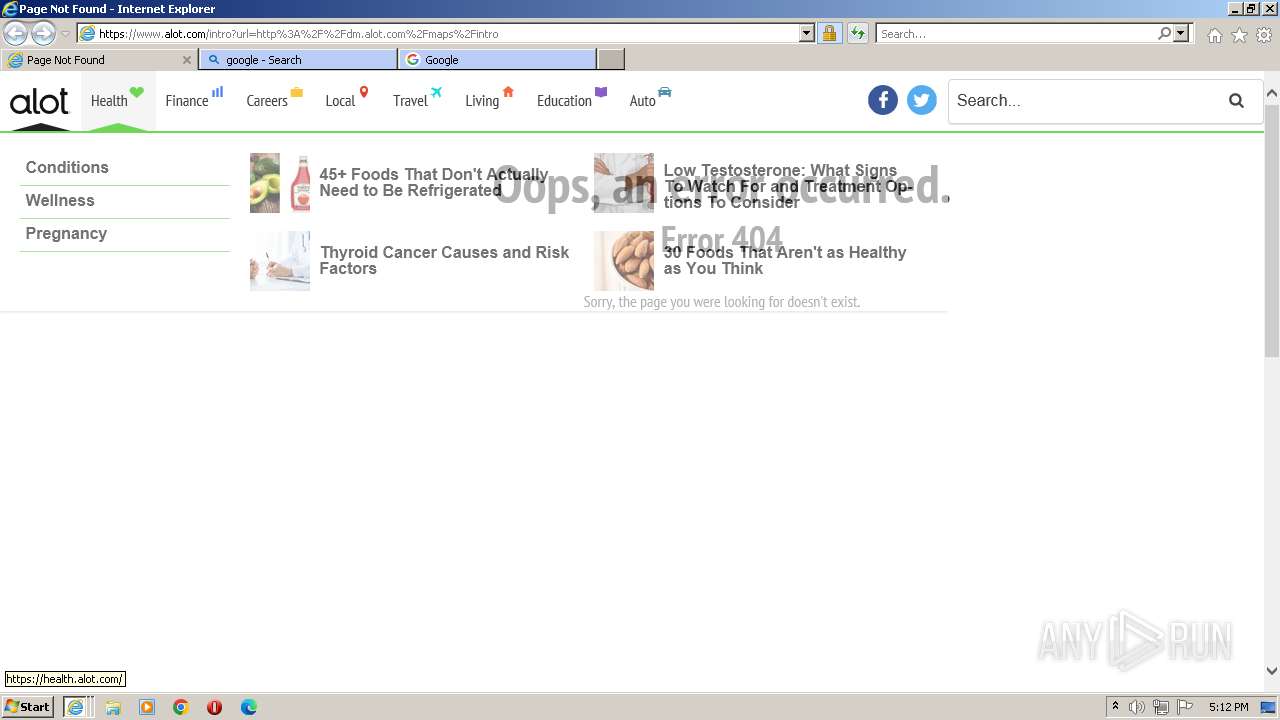
Task: Select Wellness in the Health submenu
Action: (60, 200)
